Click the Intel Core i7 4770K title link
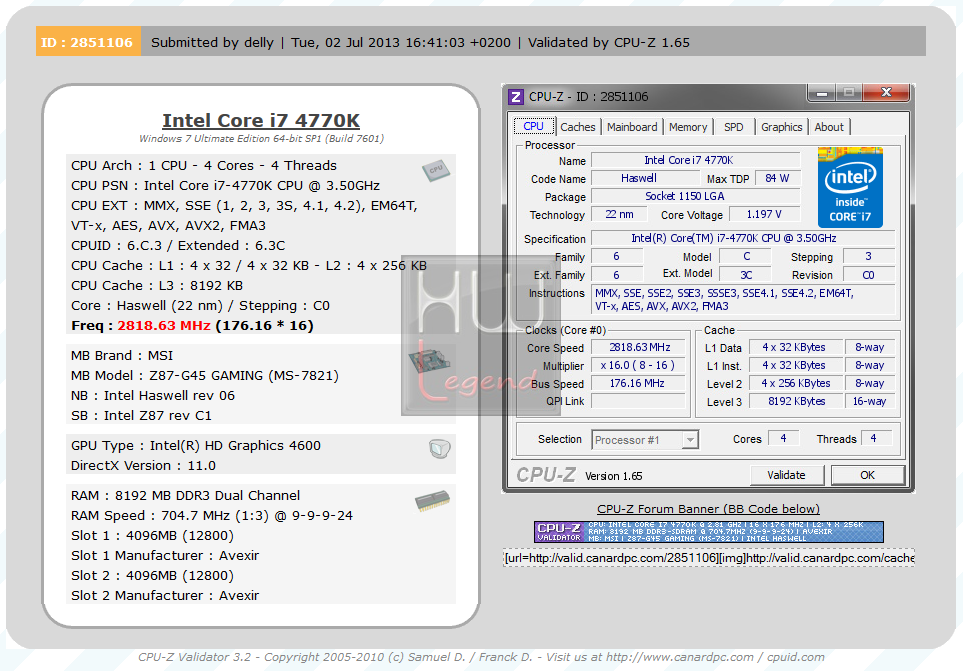Screen dimensions: 963x671 tap(261, 120)
